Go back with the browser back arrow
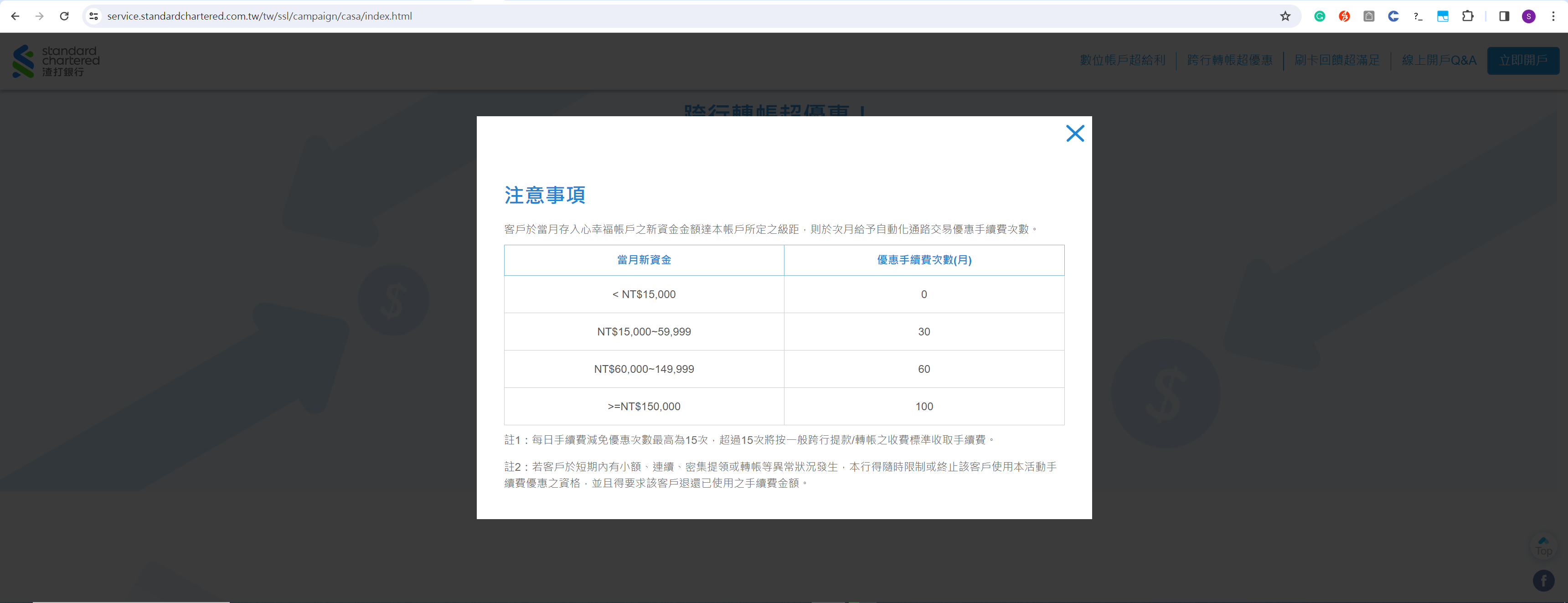 15,16
